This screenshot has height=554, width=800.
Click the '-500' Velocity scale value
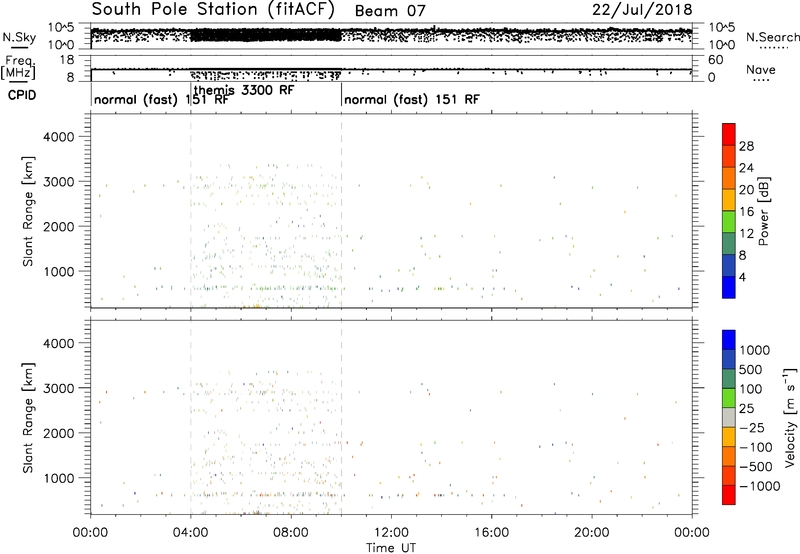click(x=755, y=466)
